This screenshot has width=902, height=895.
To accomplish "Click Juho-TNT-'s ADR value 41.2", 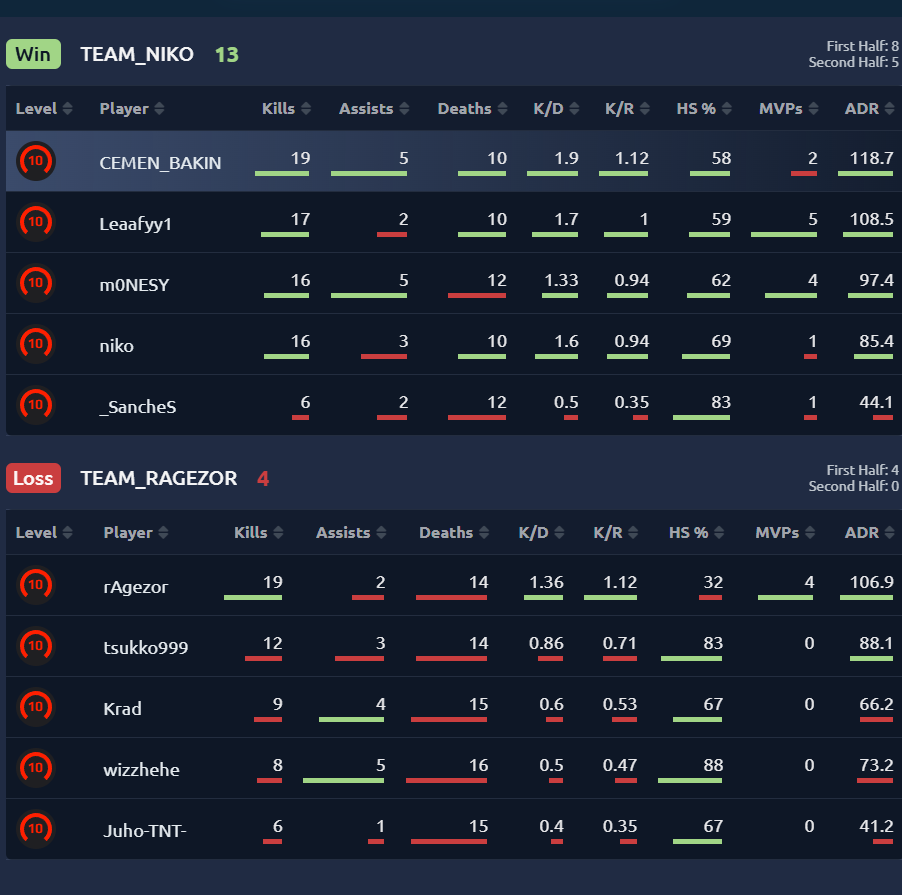I will (x=876, y=826).
